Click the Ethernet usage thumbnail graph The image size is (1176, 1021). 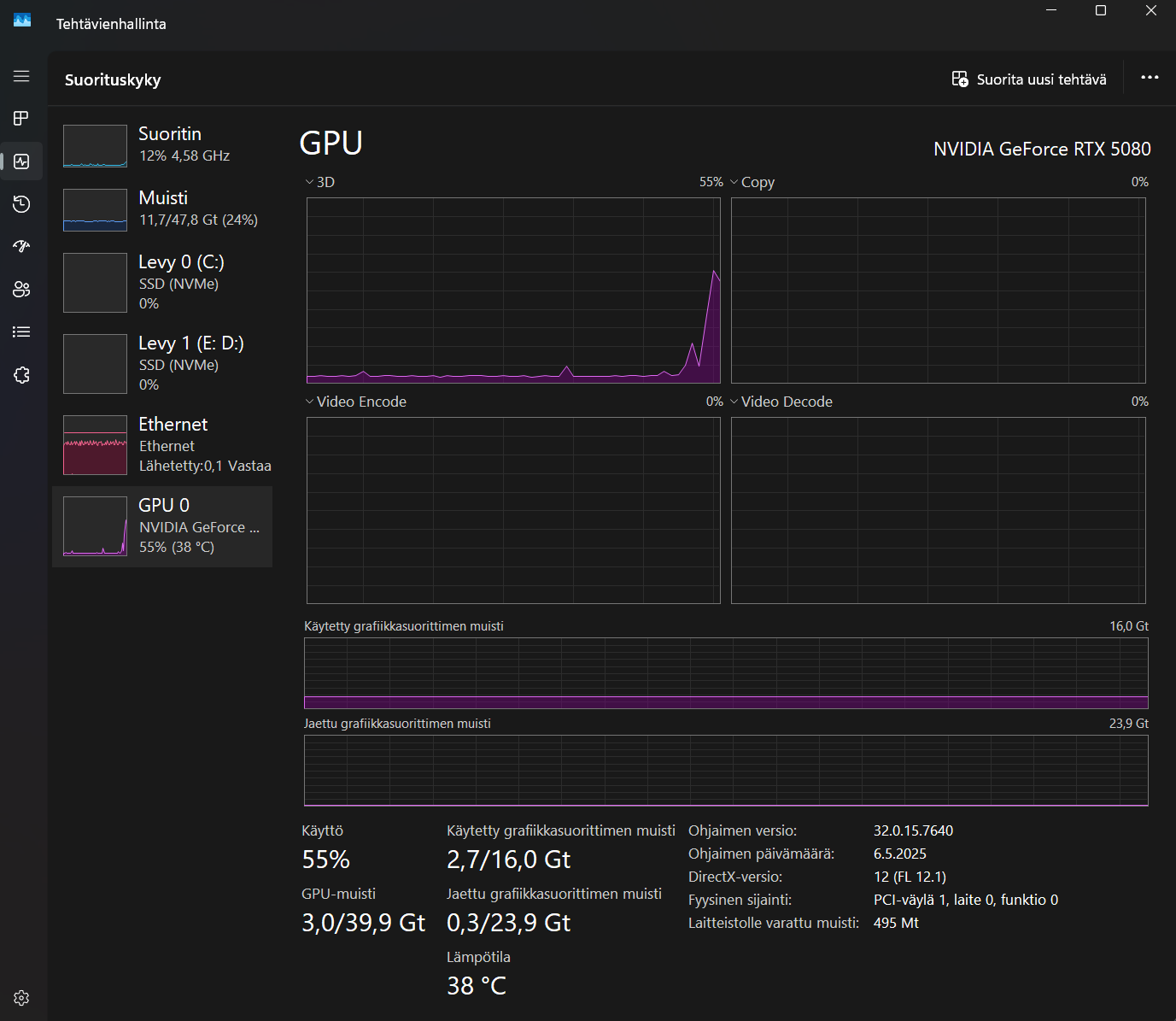click(95, 445)
